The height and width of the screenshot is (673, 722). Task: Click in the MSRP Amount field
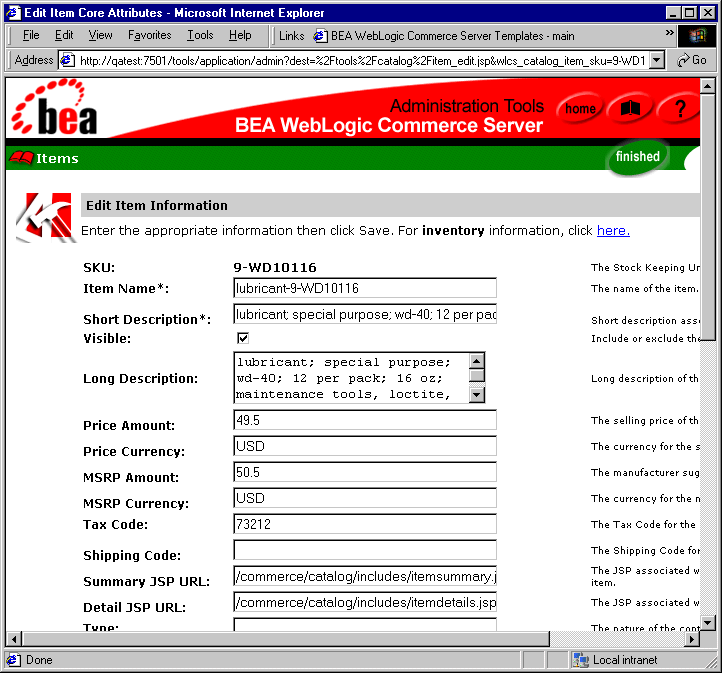click(x=365, y=472)
